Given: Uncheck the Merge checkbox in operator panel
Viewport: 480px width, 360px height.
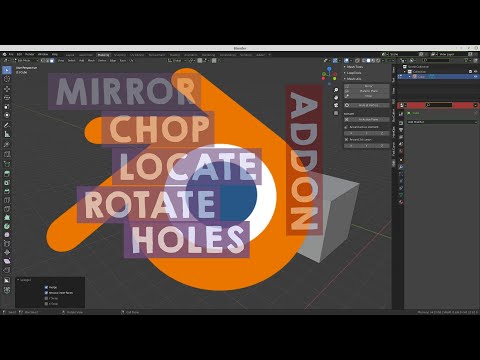Looking at the screenshot, I should [x=46, y=287].
